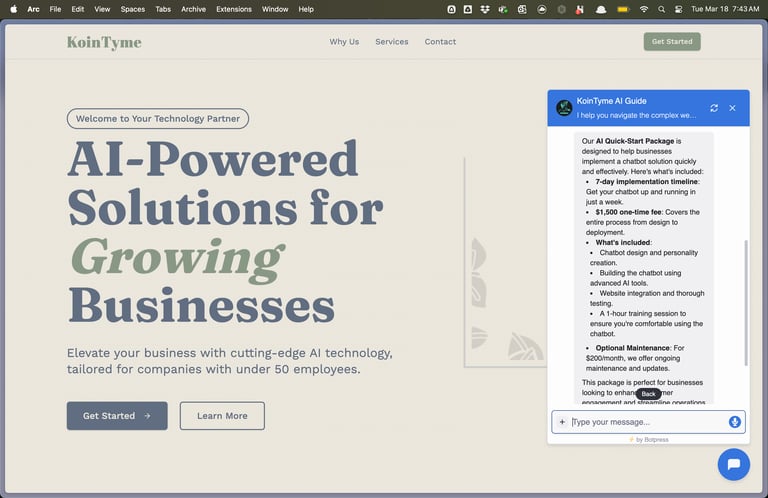Open the Spaces menu
Image resolution: width=768 pixels, height=498 pixels.
(133, 9)
